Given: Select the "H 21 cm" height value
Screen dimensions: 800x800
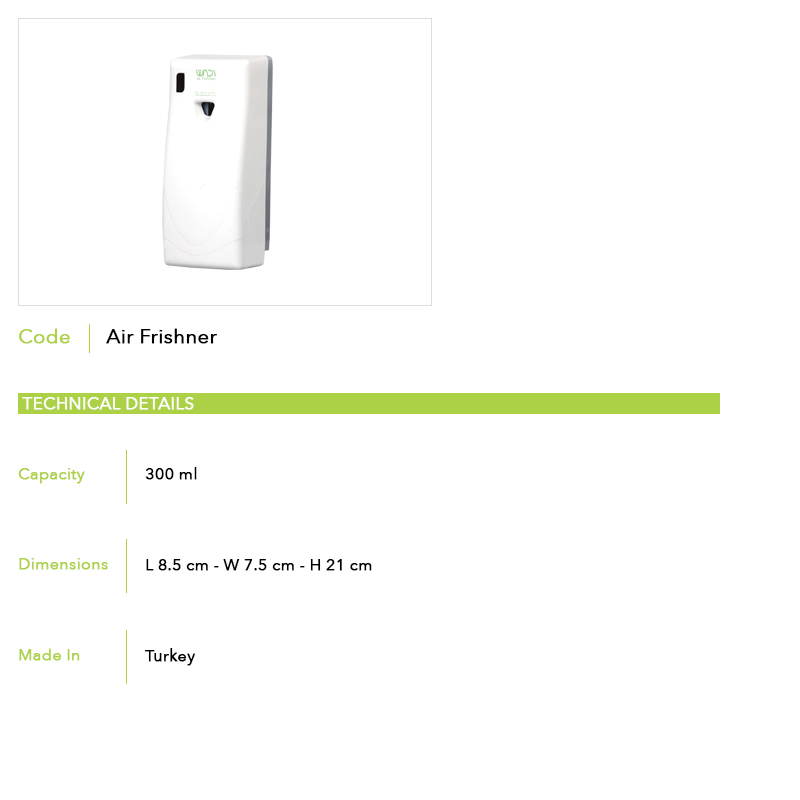Looking at the screenshot, I should (340, 565).
